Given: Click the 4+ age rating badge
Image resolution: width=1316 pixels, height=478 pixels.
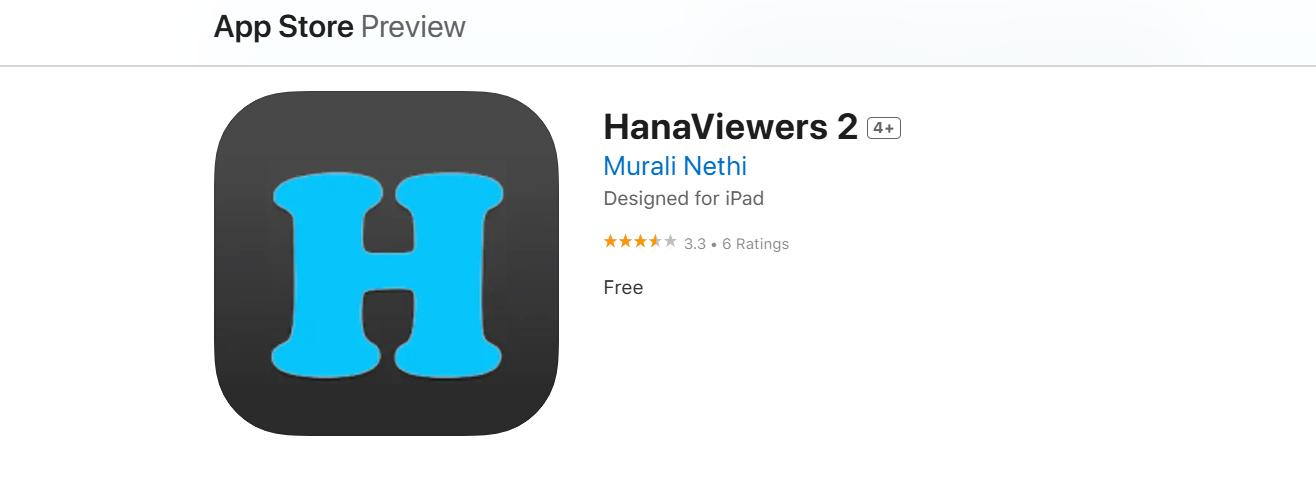Looking at the screenshot, I should pyautogui.click(x=884, y=128).
